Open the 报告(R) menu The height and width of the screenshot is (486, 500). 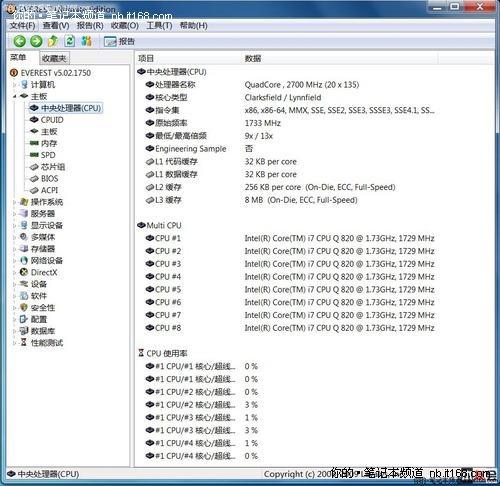(90, 26)
